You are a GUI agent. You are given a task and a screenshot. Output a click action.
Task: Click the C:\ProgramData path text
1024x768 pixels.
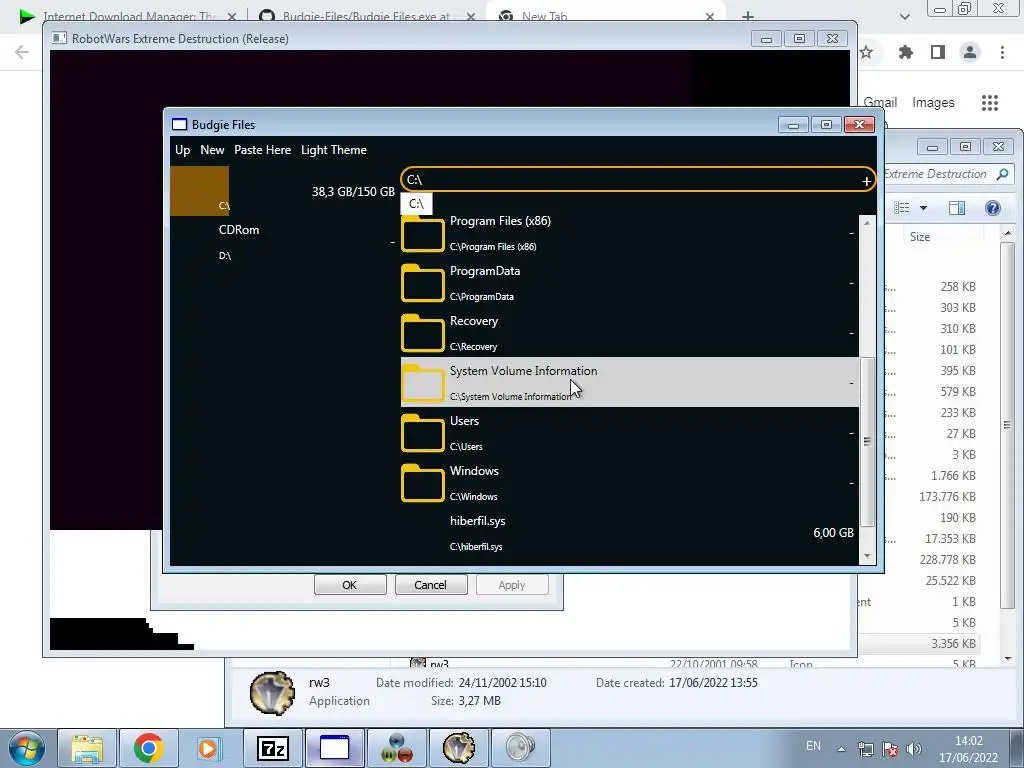tap(481, 296)
